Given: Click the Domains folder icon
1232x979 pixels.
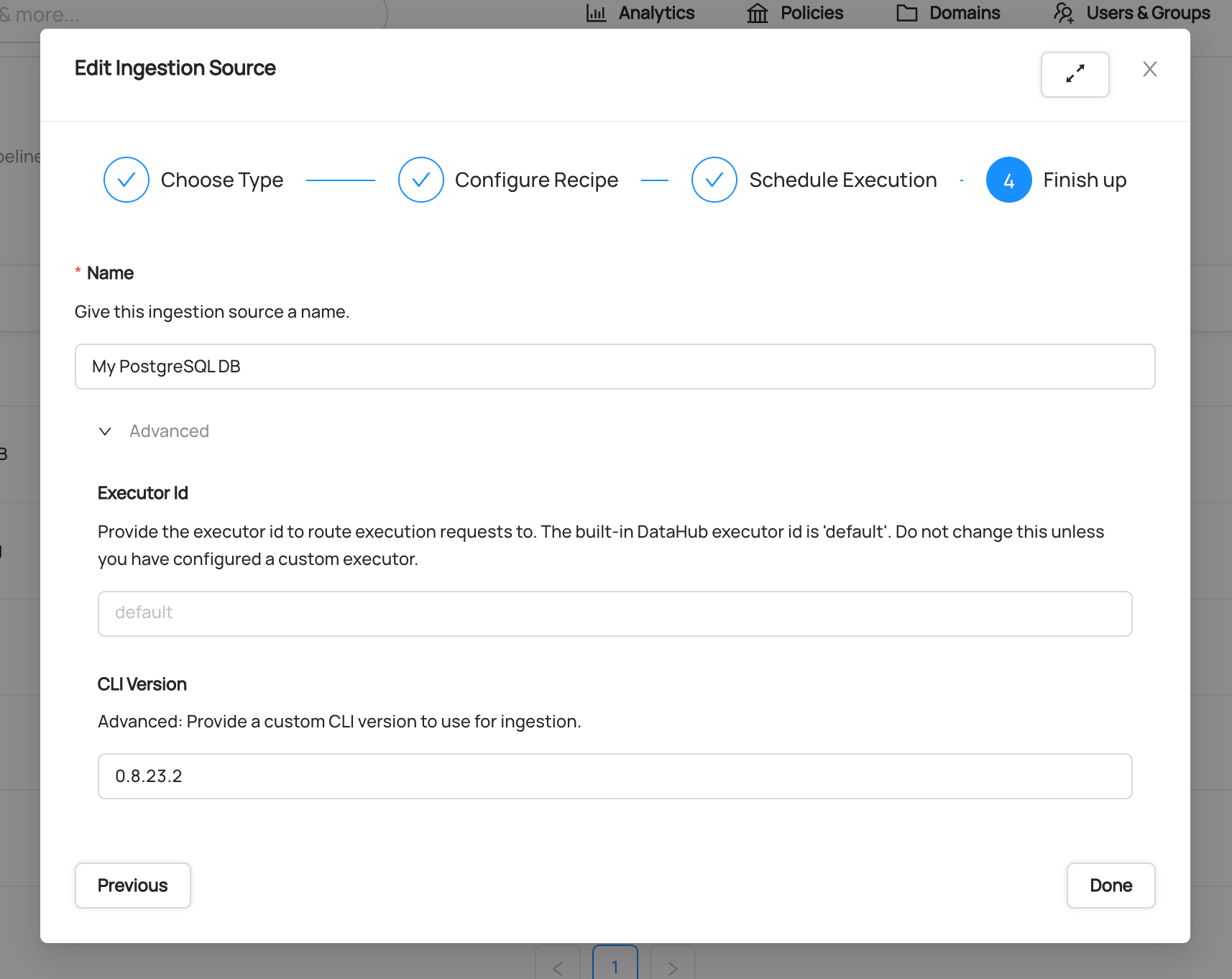Looking at the screenshot, I should (908, 13).
